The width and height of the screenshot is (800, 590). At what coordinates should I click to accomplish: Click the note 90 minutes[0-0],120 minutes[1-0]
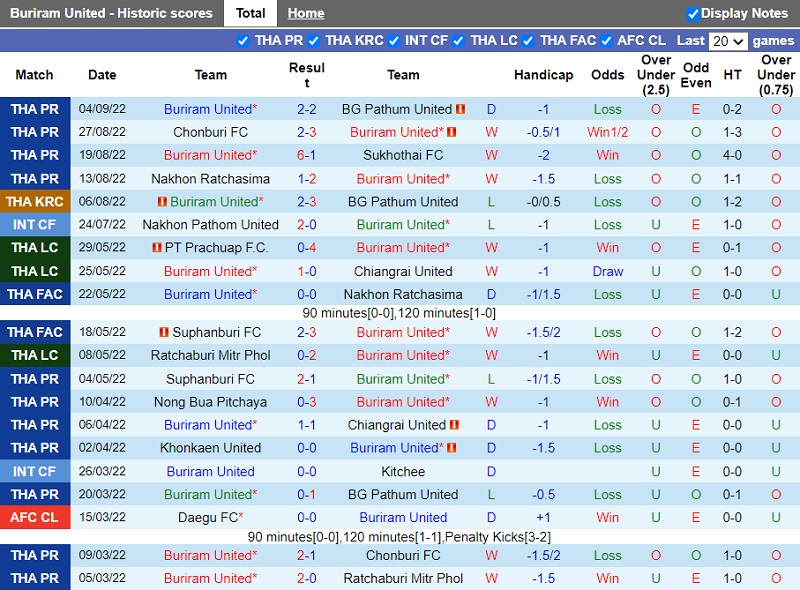[x=399, y=313]
